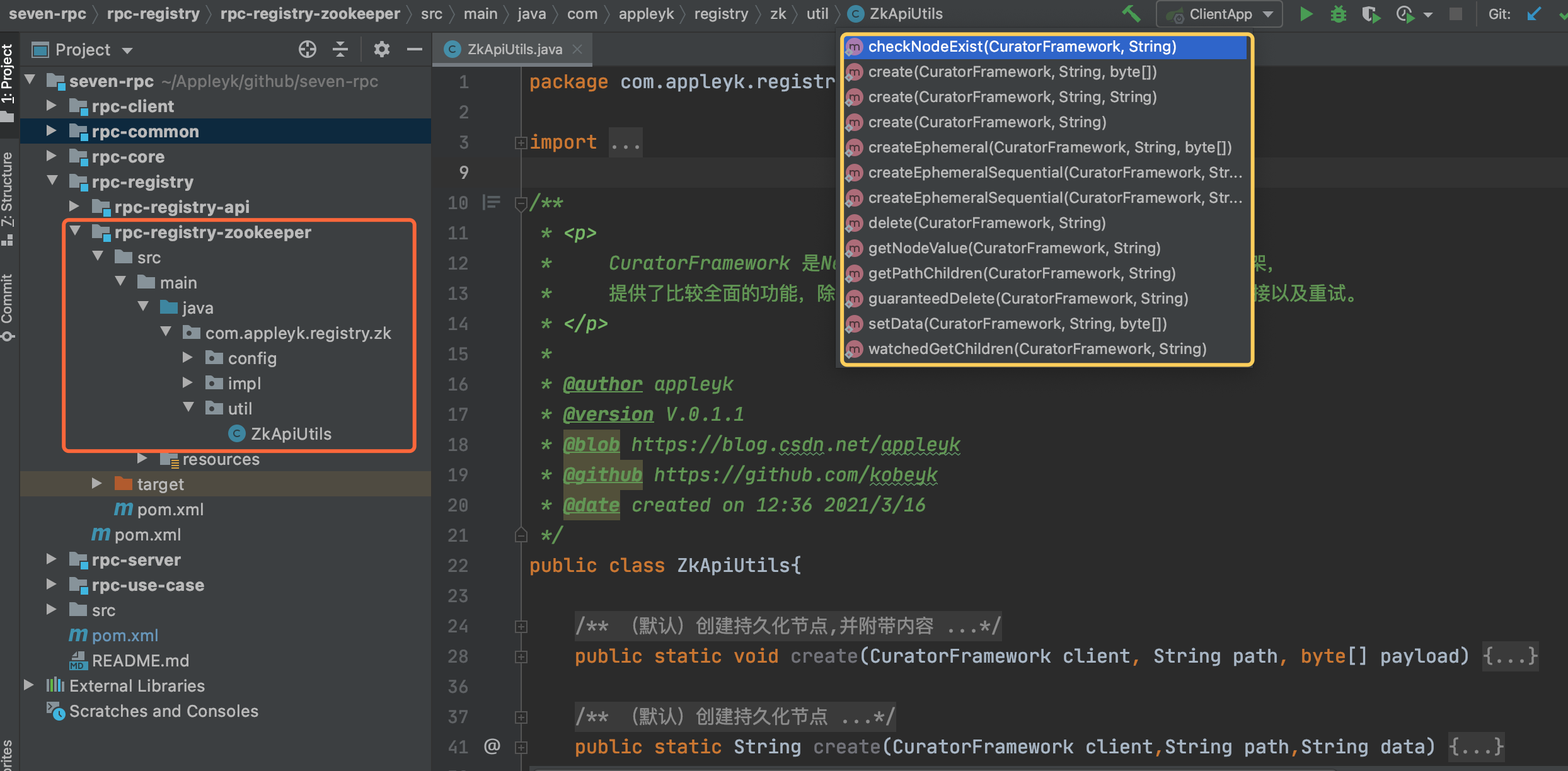This screenshot has width=1568, height=771.
Task: Open README.md in project tree
Action: [140, 660]
